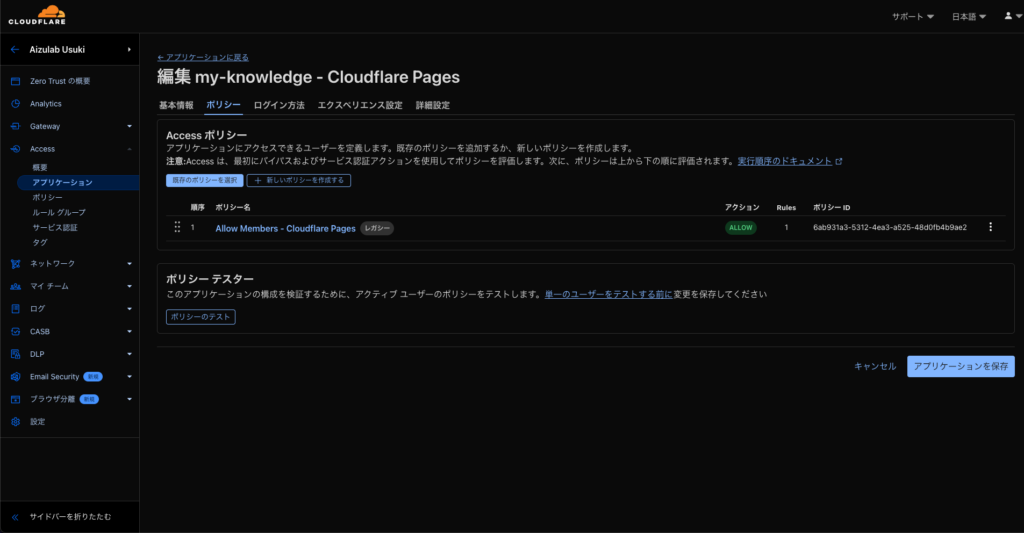Open the 詳細設定 tab
The height and width of the screenshot is (533, 1024).
433,105
